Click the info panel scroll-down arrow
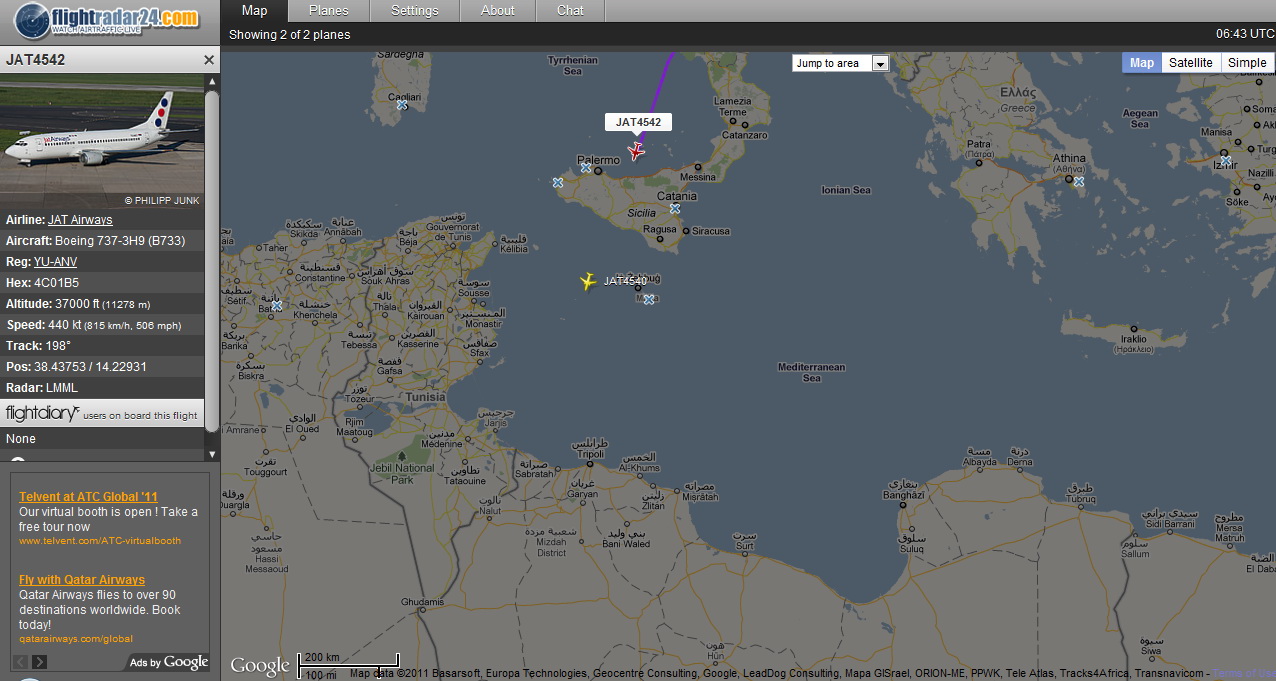 point(211,454)
